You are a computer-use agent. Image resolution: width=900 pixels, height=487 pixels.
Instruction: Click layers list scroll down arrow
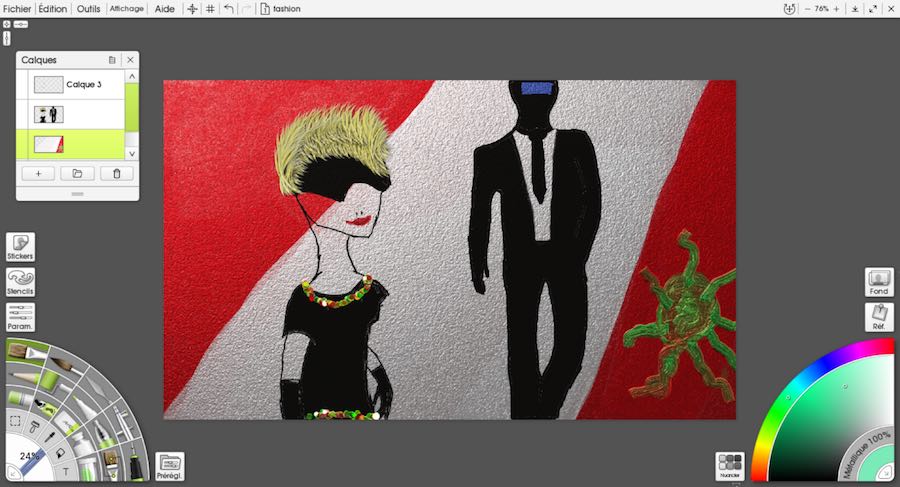click(131, 153)
